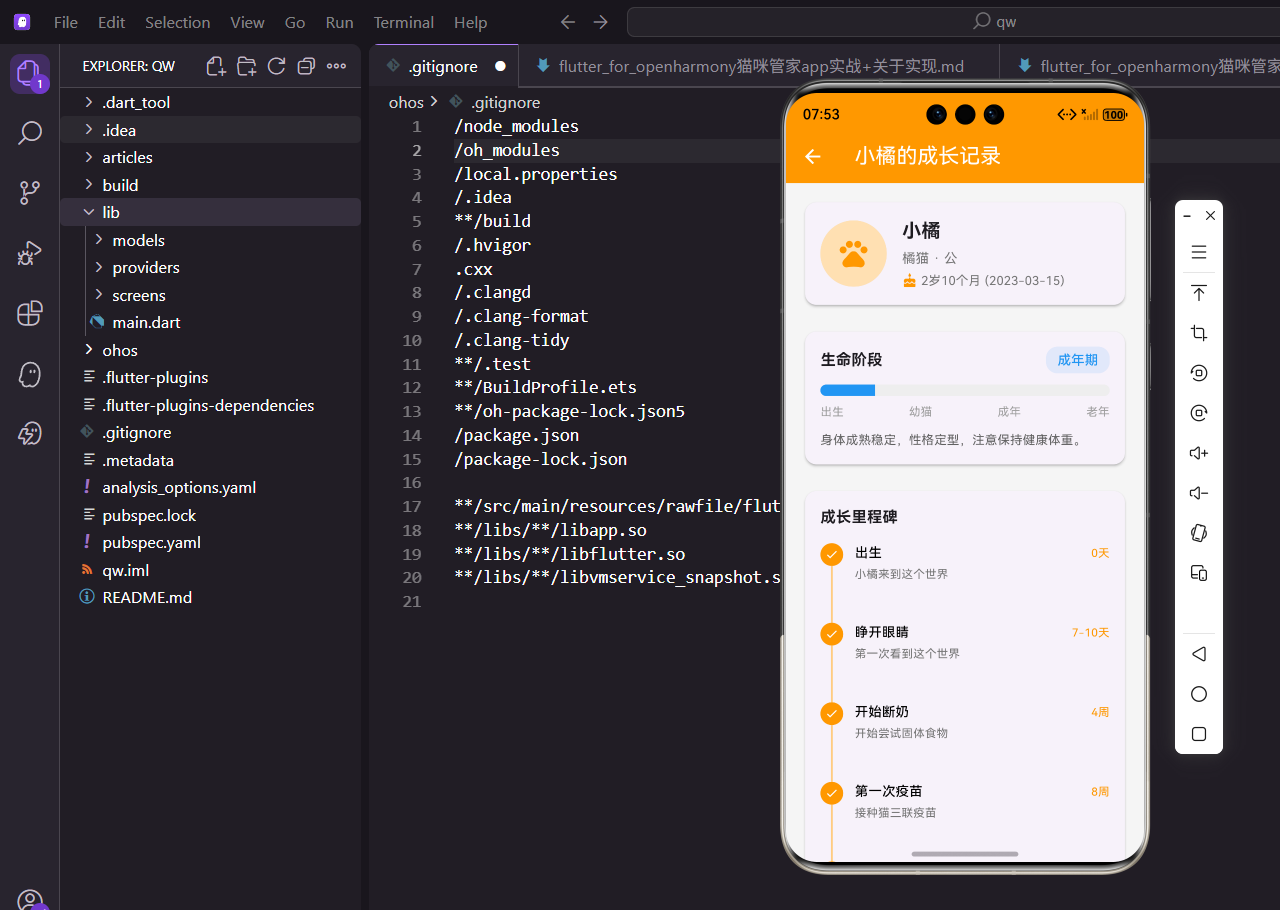Click the Accounts icon at sidebar bottom
This screenshot has height=910, width=1280.
pos(29,900)
